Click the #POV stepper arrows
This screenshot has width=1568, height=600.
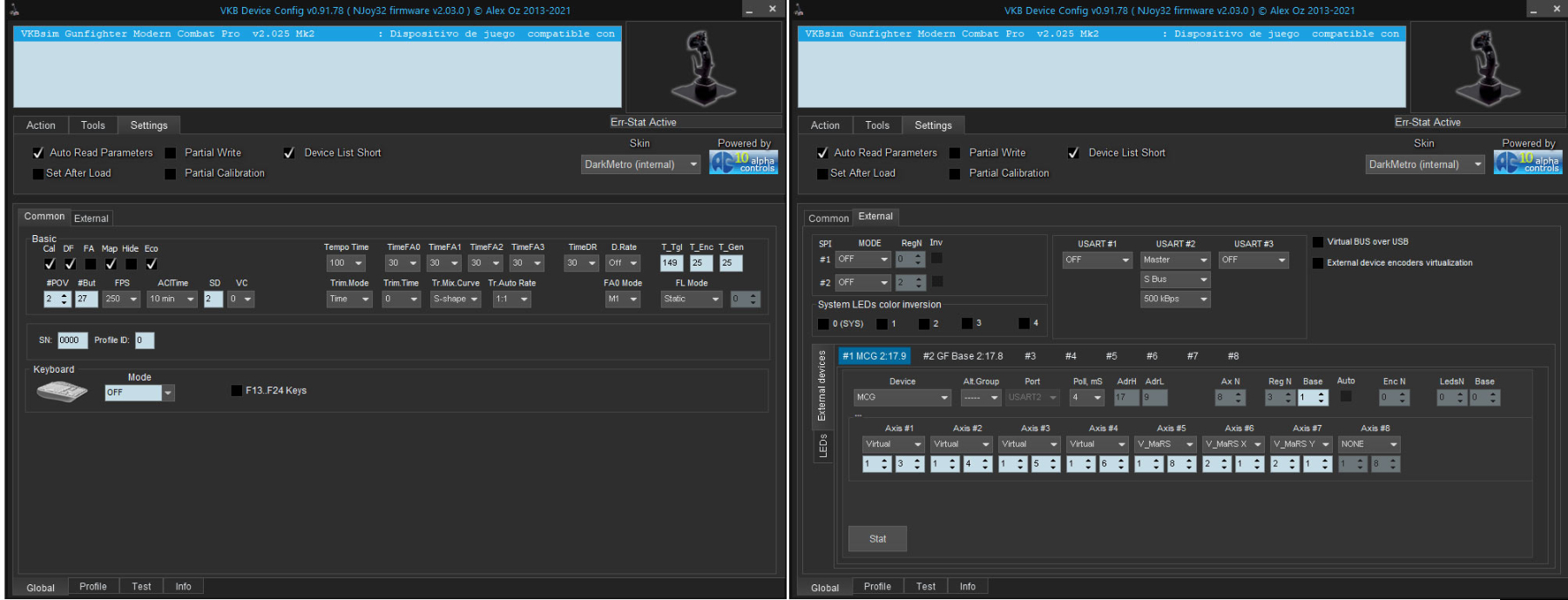click(x=64, y=299)
